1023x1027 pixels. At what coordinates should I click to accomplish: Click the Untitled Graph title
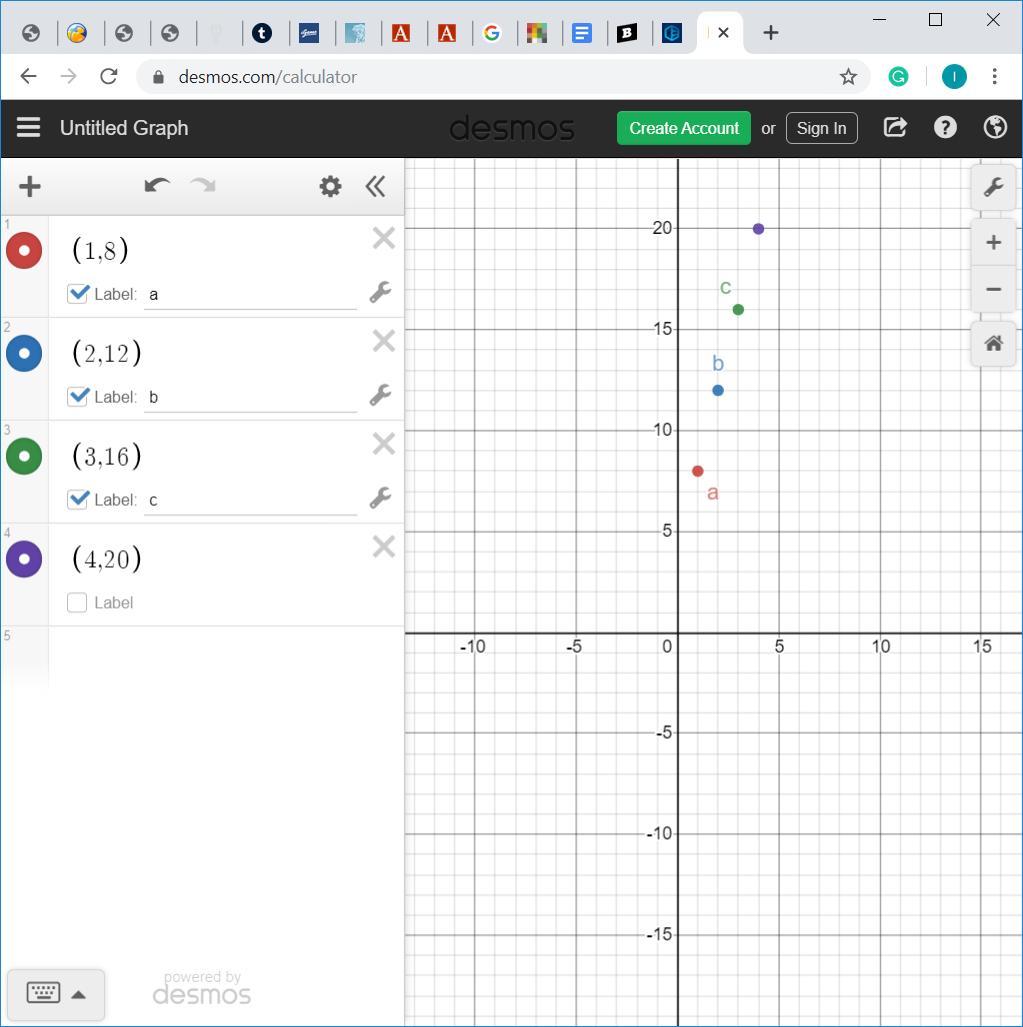[124, 128]
